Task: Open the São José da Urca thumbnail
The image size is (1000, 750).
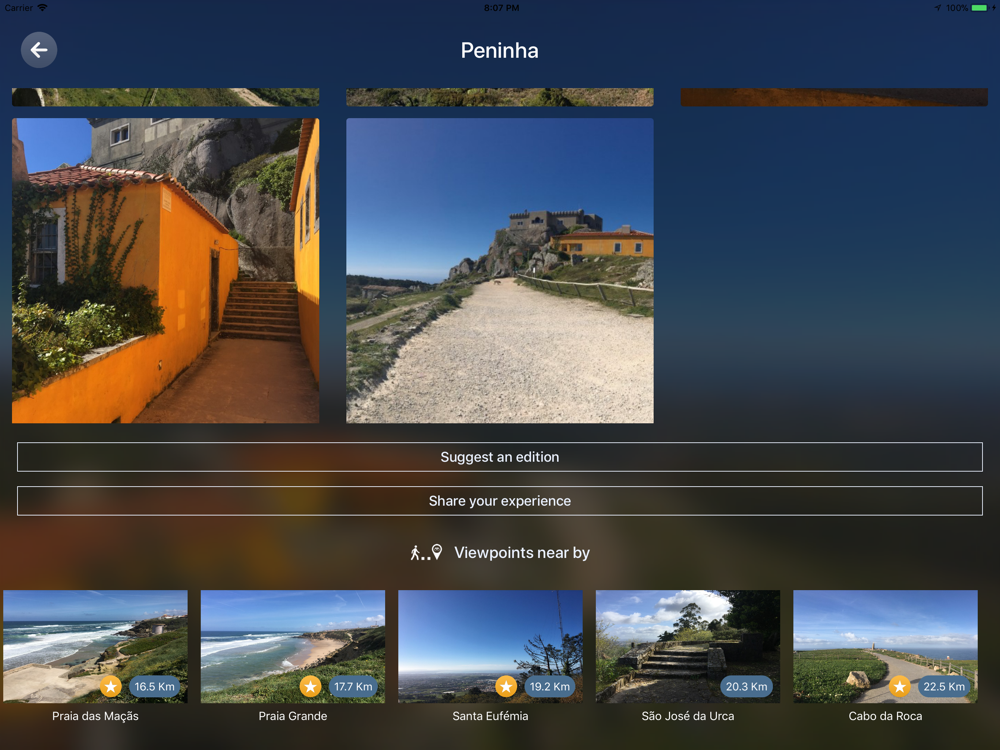Action: tap(688, 646)
